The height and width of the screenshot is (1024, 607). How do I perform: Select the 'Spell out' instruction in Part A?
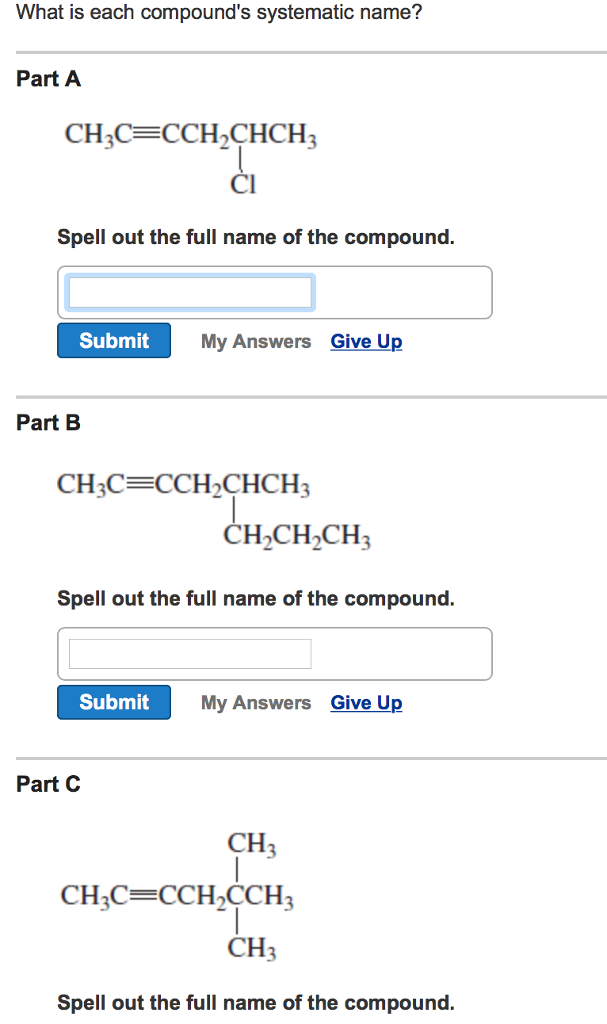256,237
